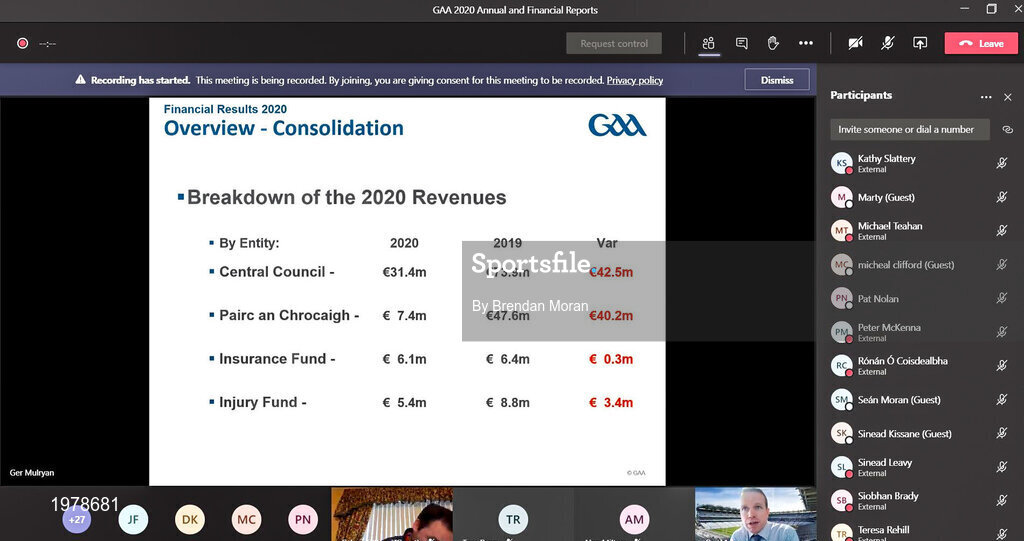
Task: Click Rónán Ó Coisdealbha's muted mic icon
Action: [x=1002, y=366]
